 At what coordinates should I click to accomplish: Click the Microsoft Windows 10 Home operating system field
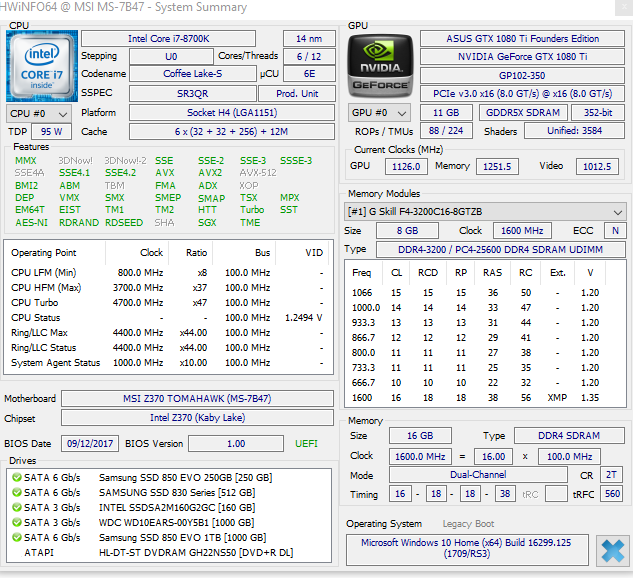pyautogui.click(x=467, y=549)
